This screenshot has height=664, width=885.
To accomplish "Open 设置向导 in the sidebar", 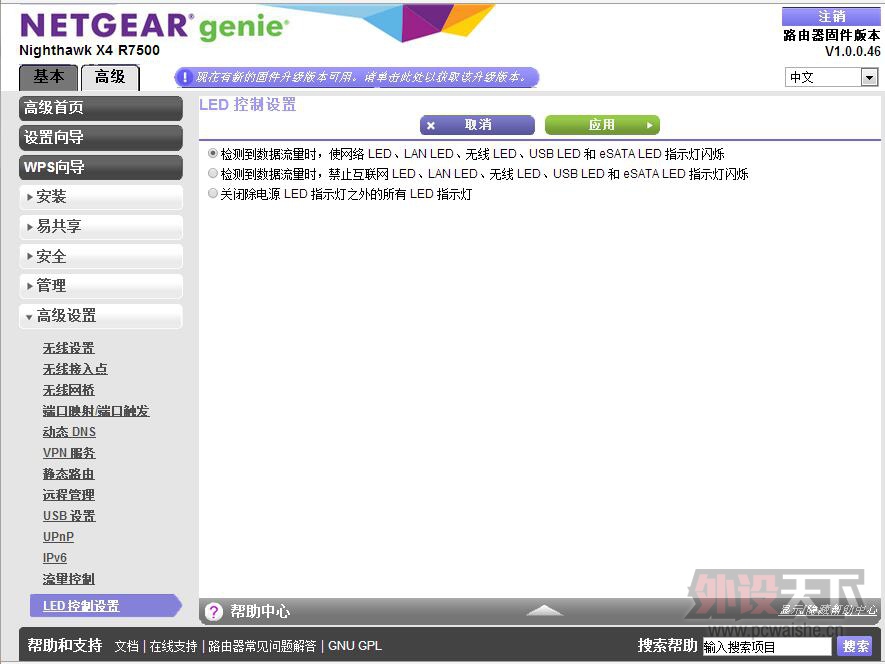I will pyautogui.click(x=101, y=138).
